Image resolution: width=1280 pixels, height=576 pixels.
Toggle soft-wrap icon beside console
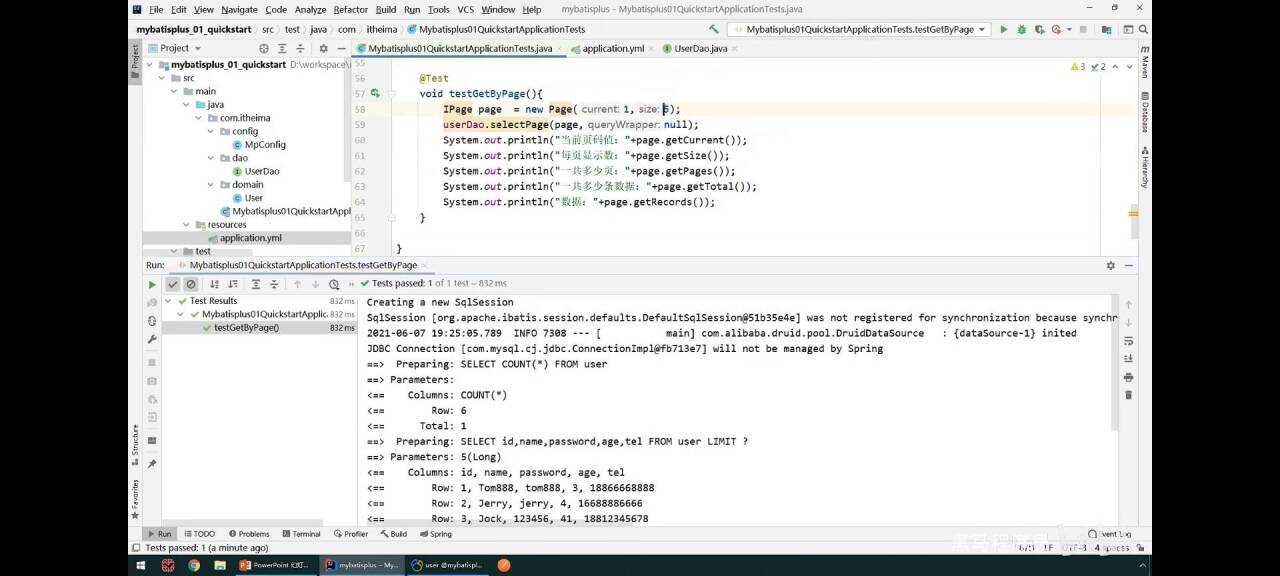click(1128, 340)
